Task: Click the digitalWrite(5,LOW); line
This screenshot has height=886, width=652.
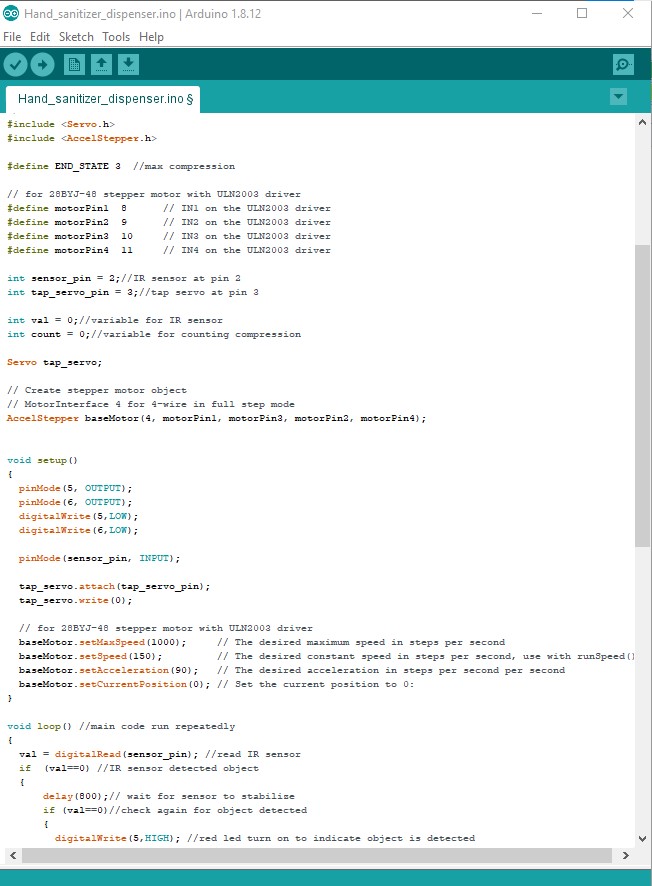Action: [78, 516]
